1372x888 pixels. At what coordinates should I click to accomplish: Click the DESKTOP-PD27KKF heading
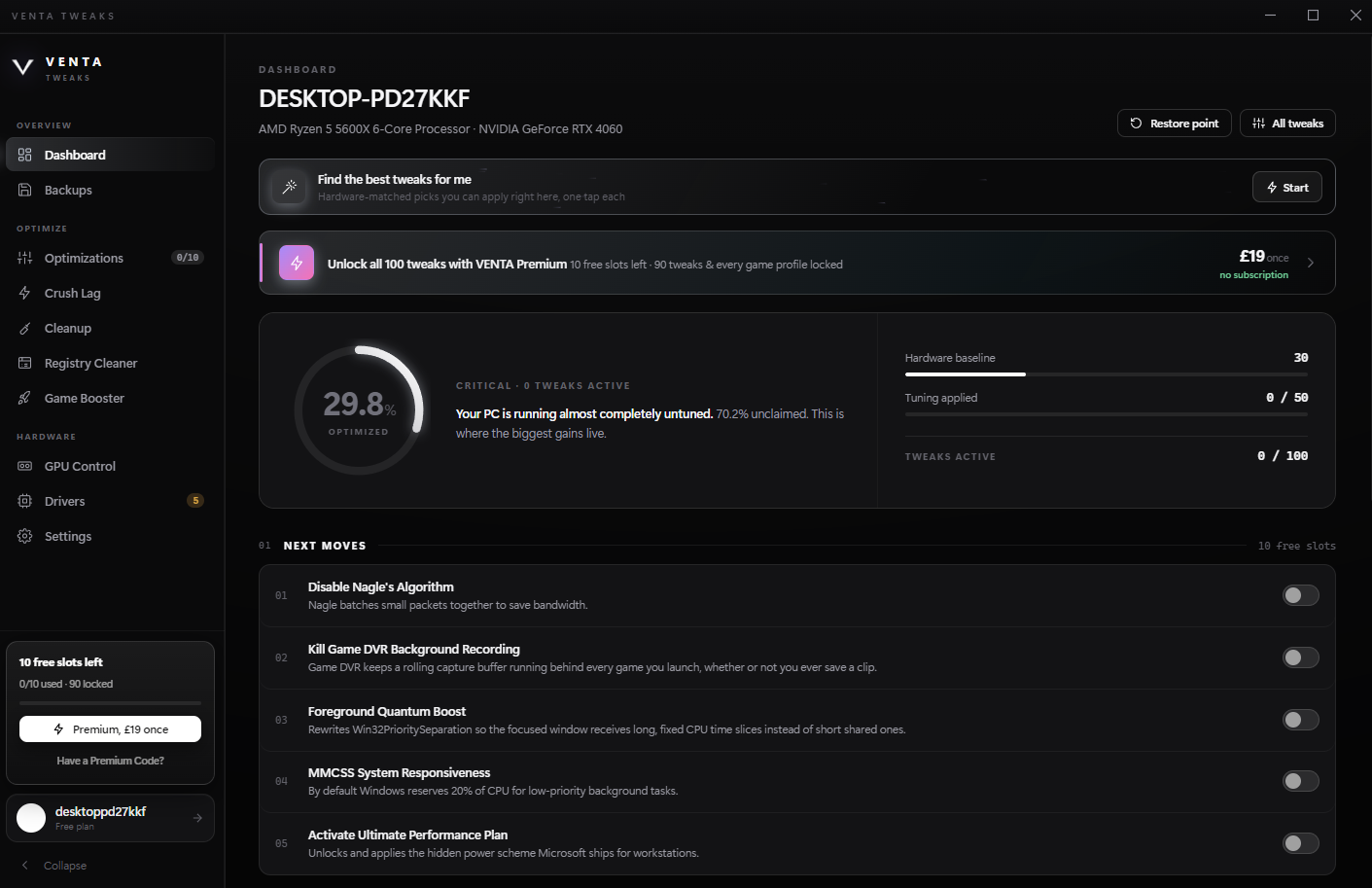click(365, 98)
